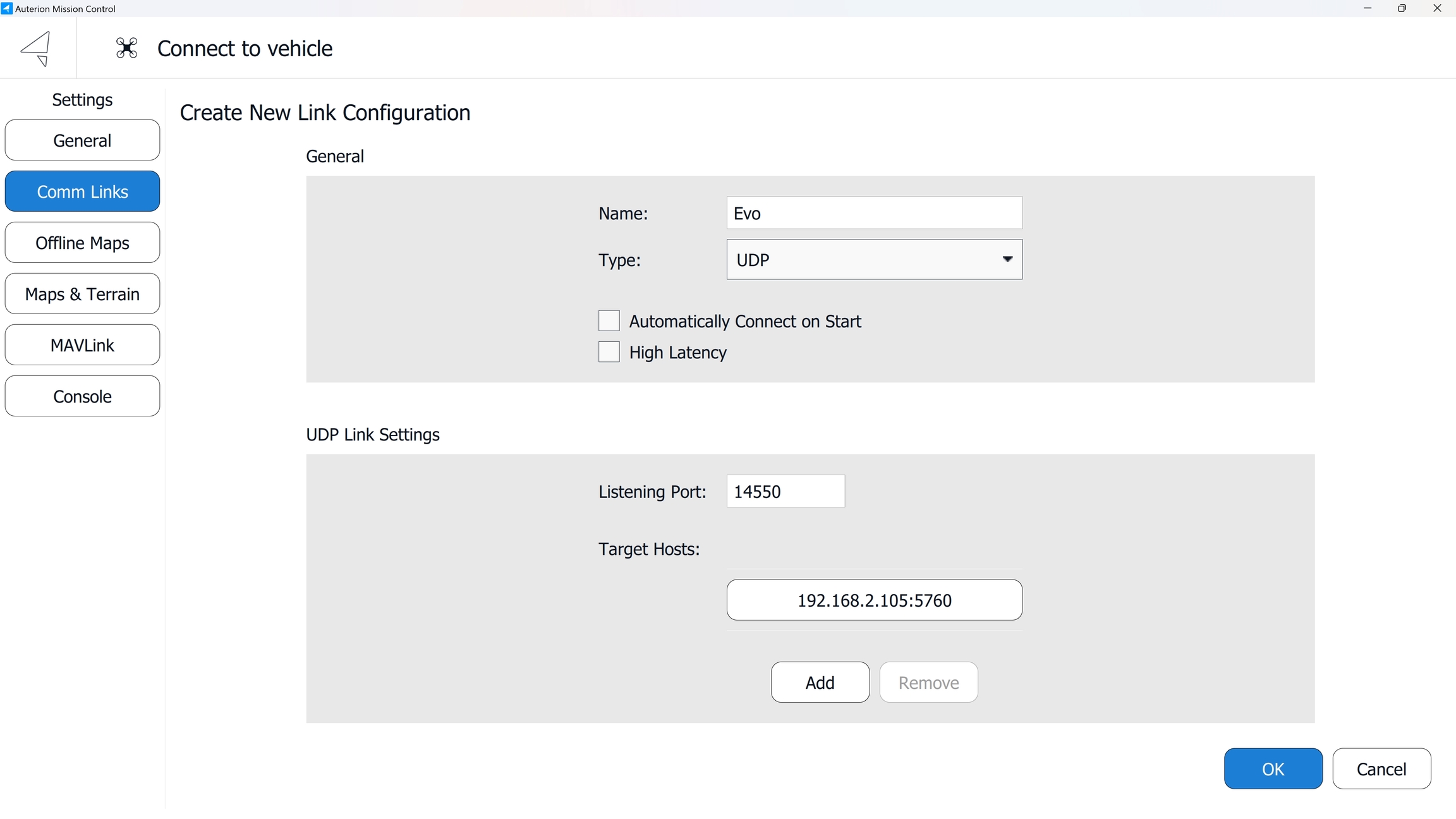Enable Automatically Connect on Start

click(x=609, y=321)
